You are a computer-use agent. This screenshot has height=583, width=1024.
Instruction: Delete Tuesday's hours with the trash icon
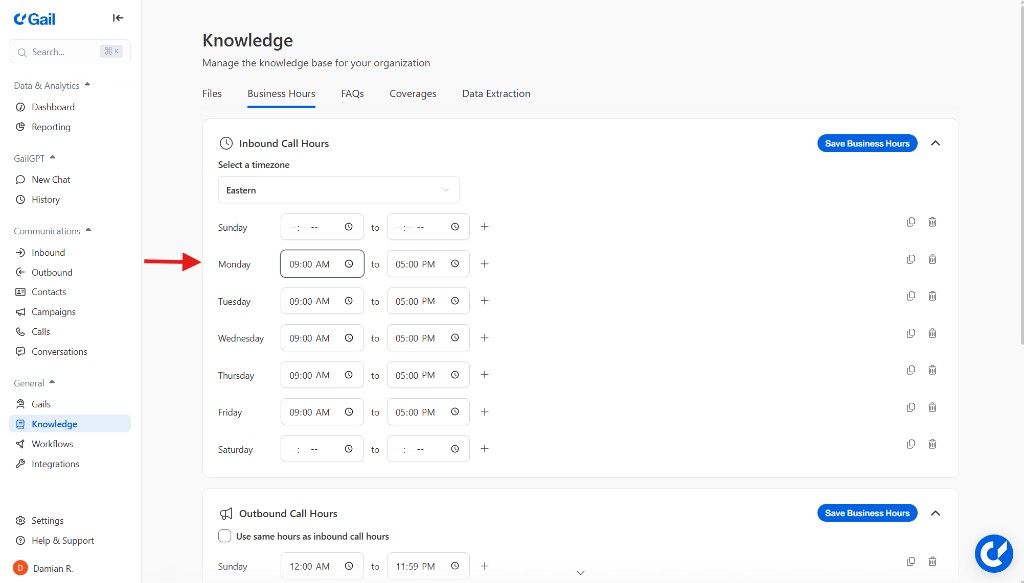tap(932, 296)
